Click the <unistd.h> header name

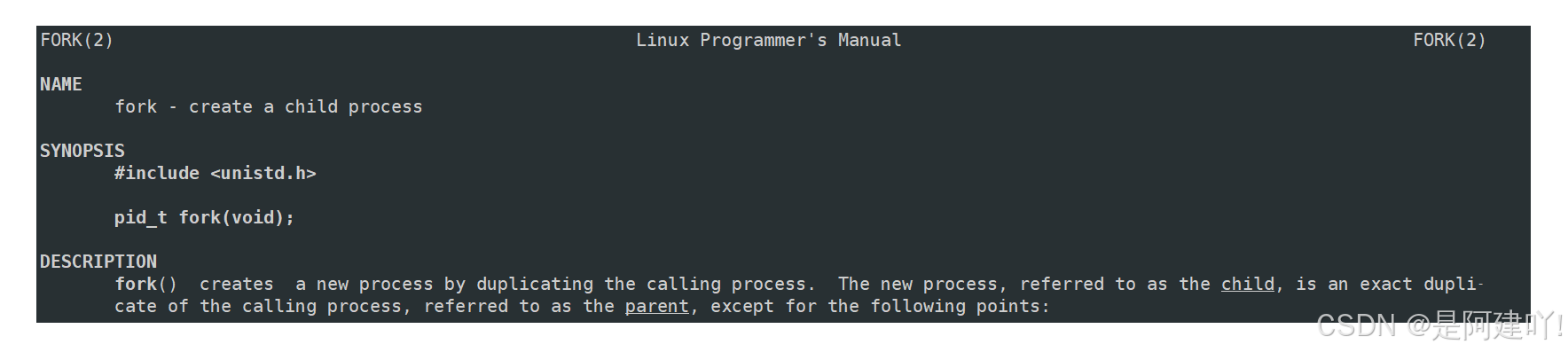click(x=263, y=173)
